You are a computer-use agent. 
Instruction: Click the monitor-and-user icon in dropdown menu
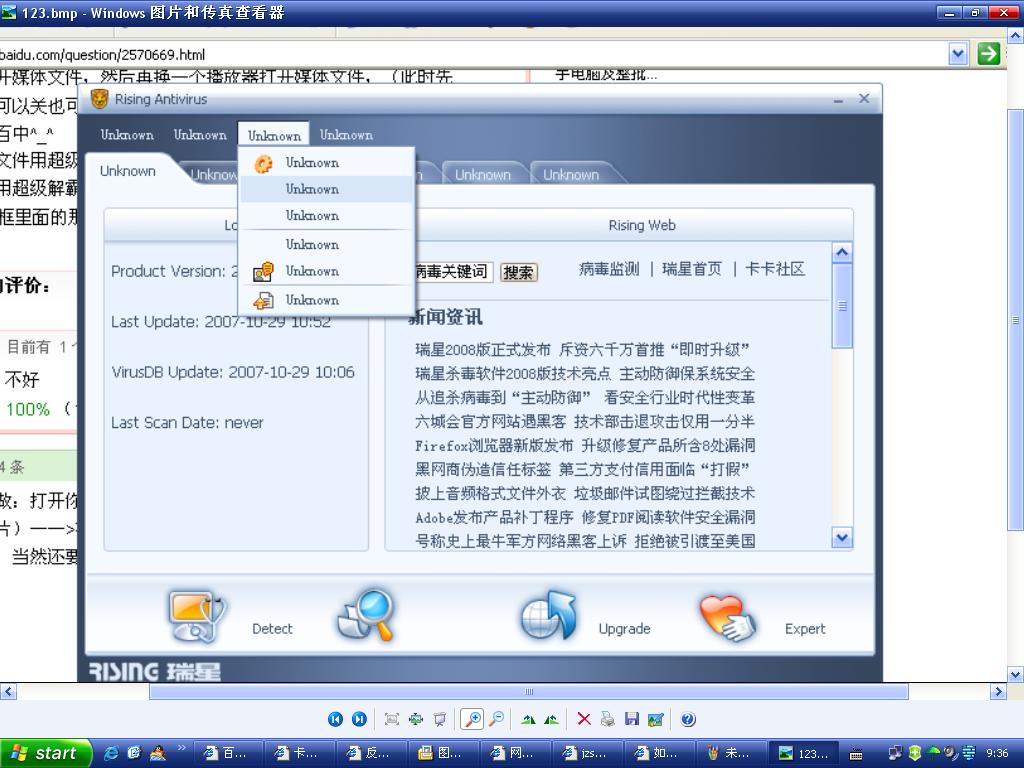tap(263, 271)
